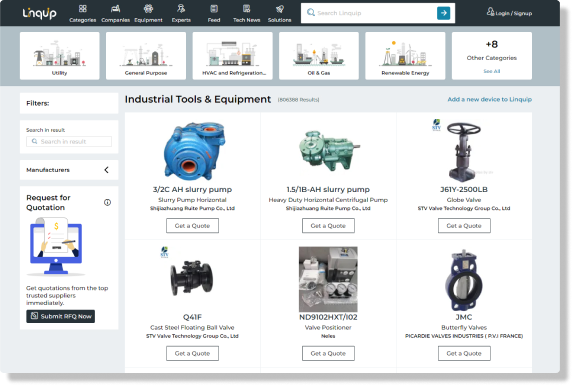Open the ND9102HXT/I02 product title
The width and height of the screenshot is (572, 385).
click(328, 317)
